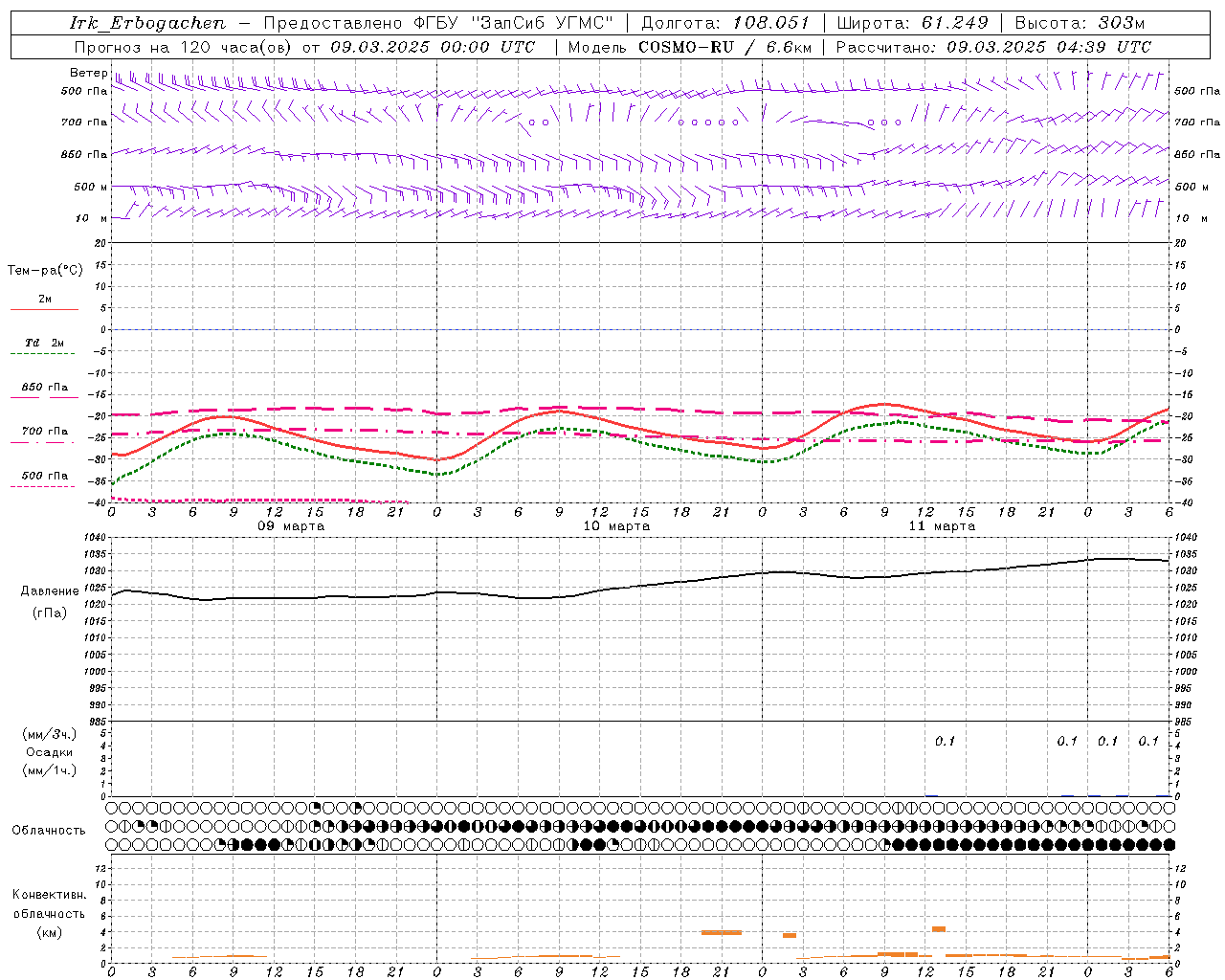Click the 985 tick on right pressure axis

(x=1185, y=722)
